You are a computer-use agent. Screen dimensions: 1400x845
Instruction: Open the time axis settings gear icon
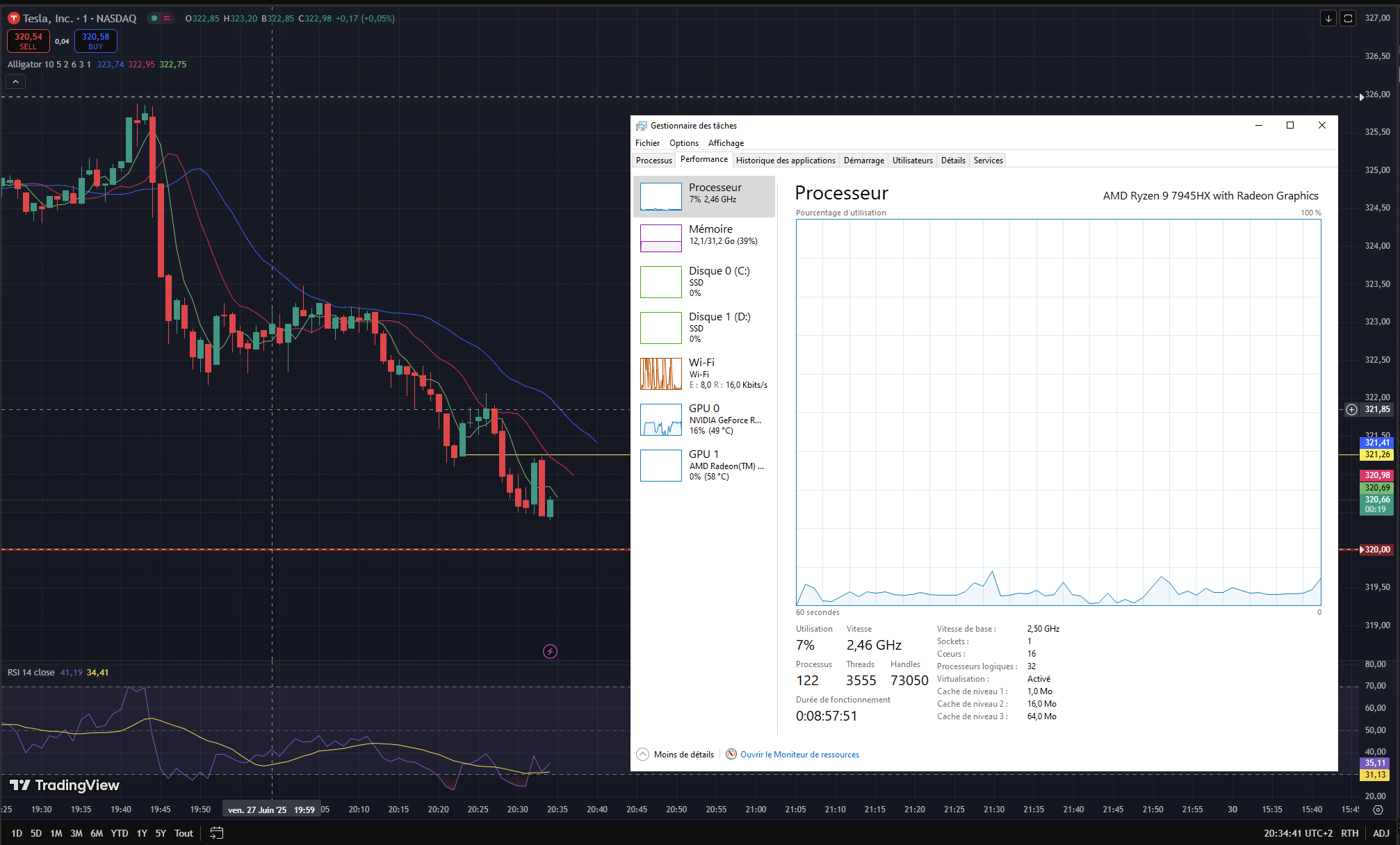pos(1378,810)
